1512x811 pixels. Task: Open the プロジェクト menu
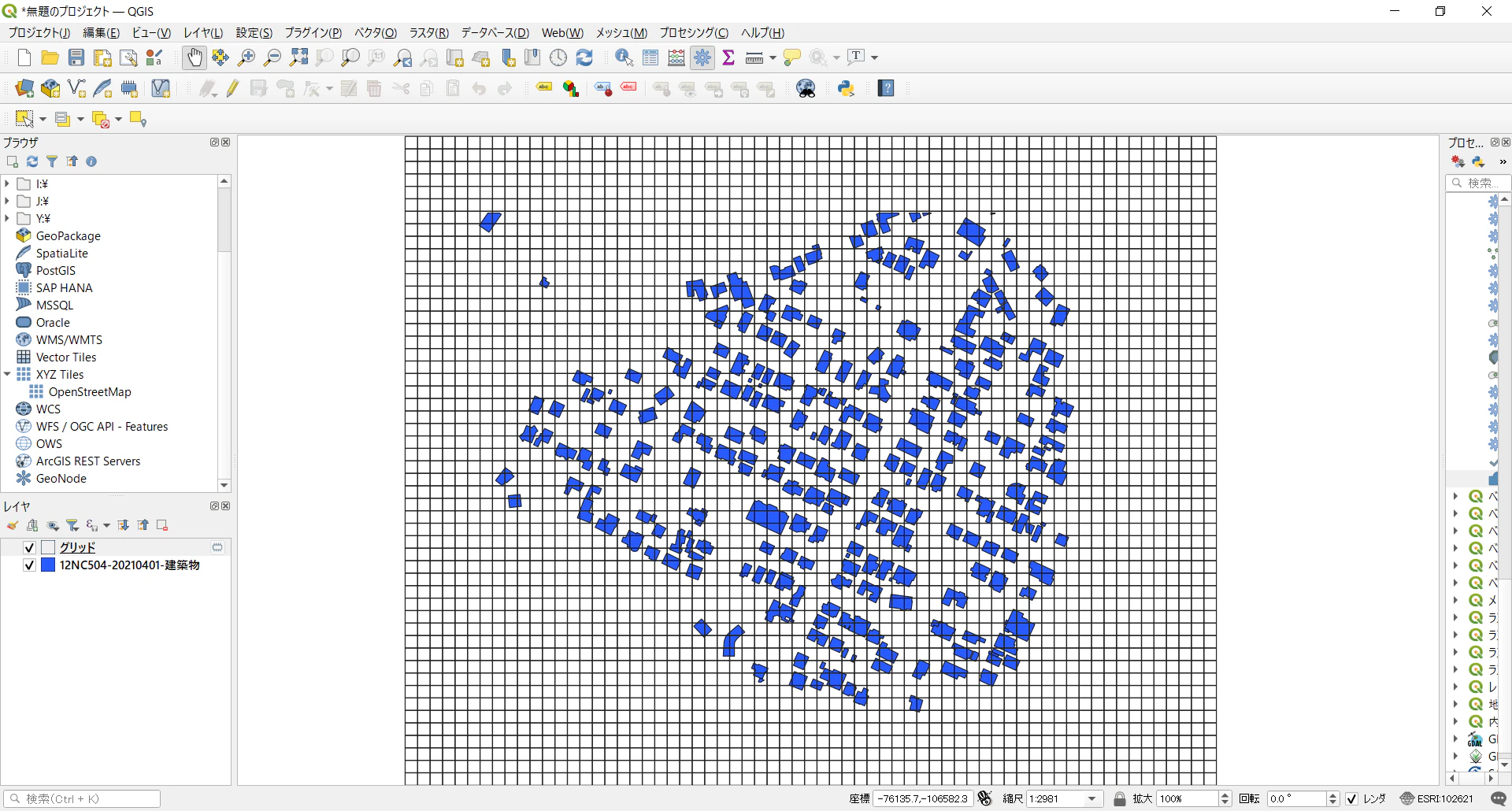39,33
